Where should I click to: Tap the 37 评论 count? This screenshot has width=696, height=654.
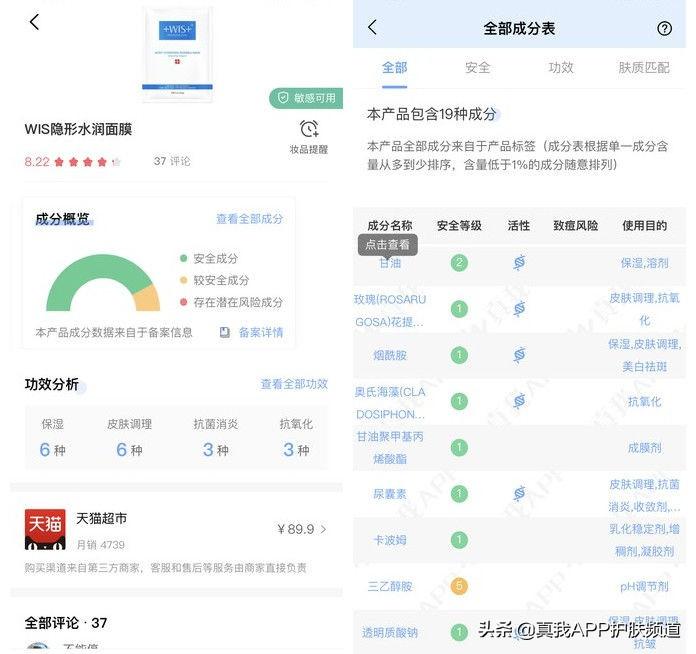tap(172, 161)
